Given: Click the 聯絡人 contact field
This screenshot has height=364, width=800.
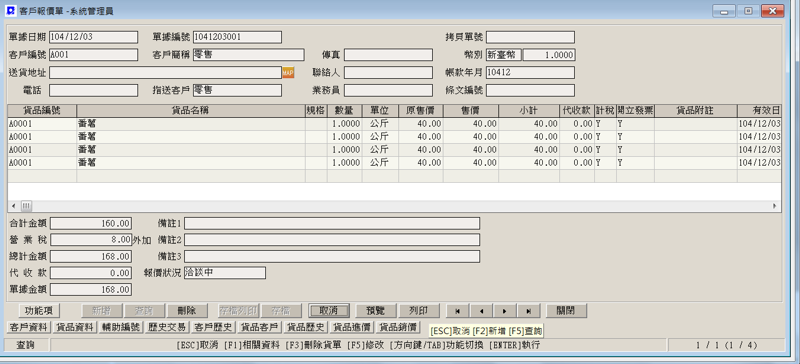Looking at the screenshot, I should click(388, 72).
